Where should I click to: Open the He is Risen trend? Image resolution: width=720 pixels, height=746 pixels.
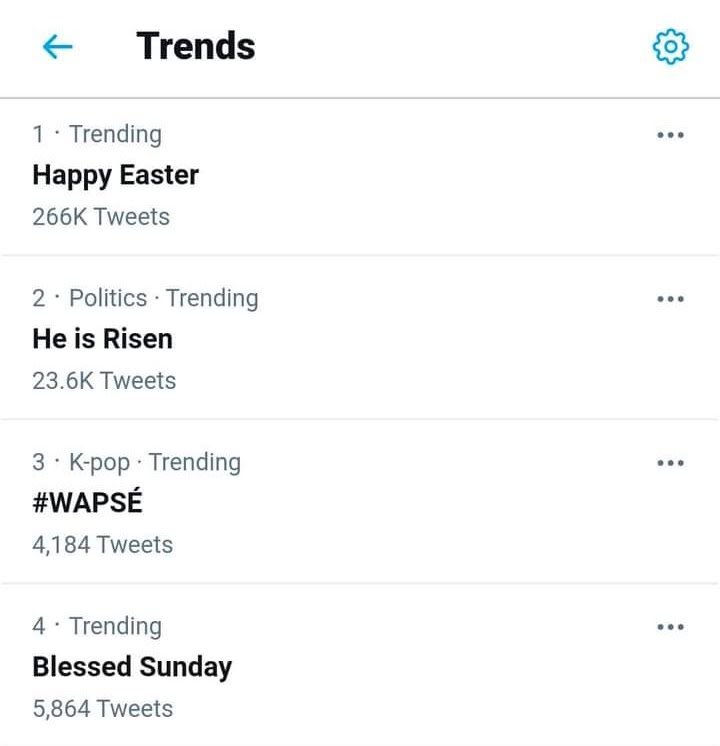point(103,339)
